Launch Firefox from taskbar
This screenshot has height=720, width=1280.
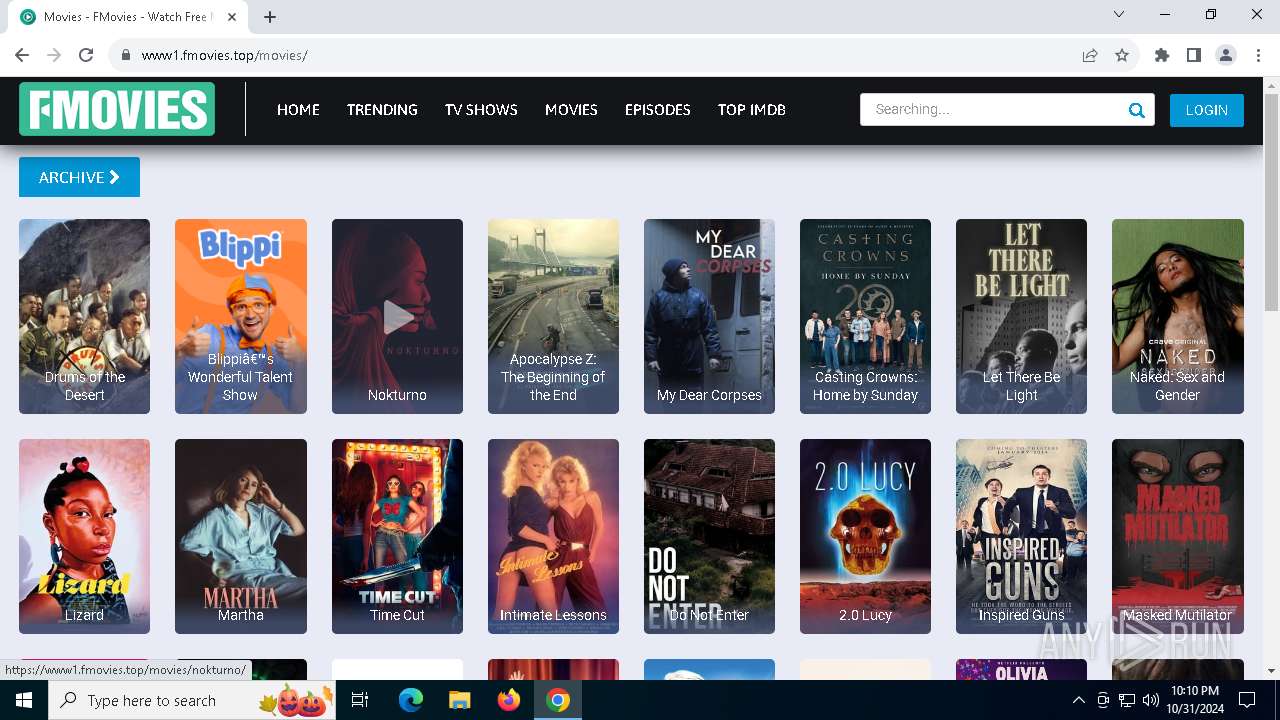[509, 700]
